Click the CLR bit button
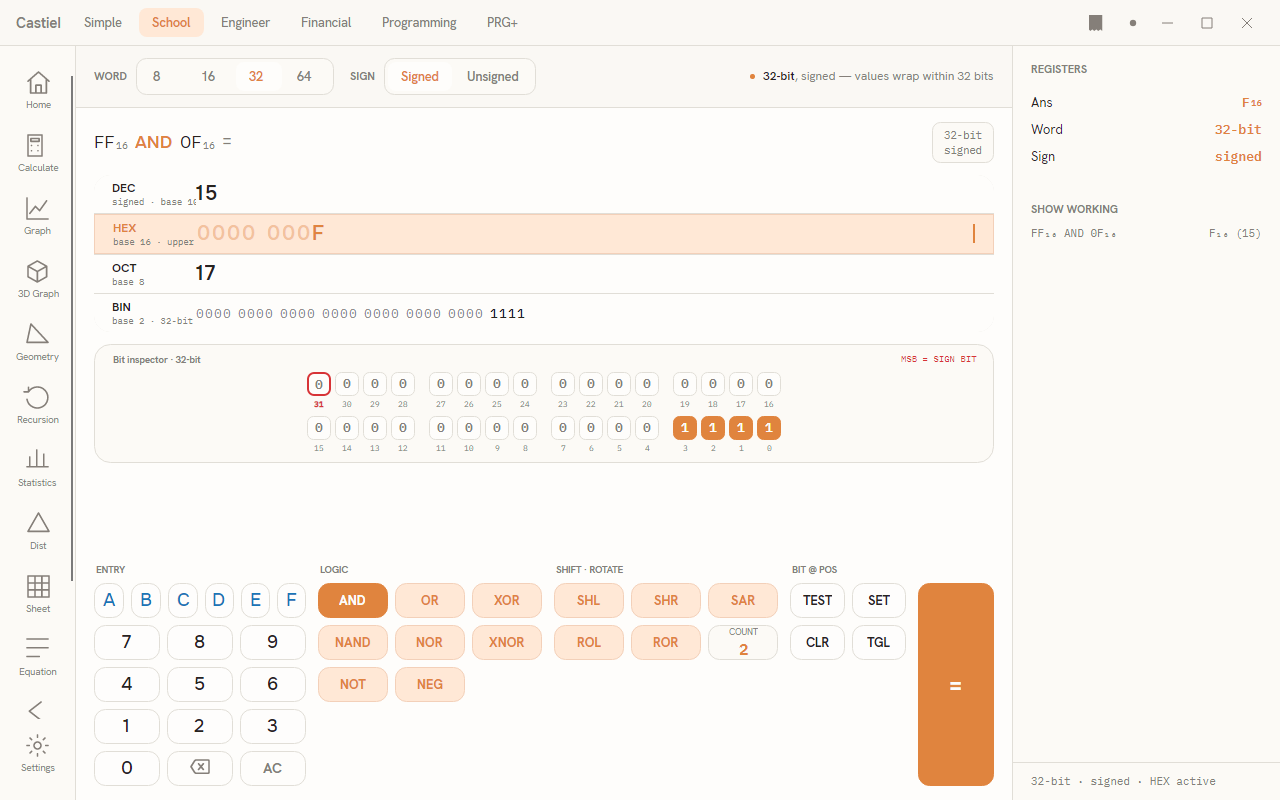The height and width of the screenshot is (800, 1280). [x=818, y=642]
